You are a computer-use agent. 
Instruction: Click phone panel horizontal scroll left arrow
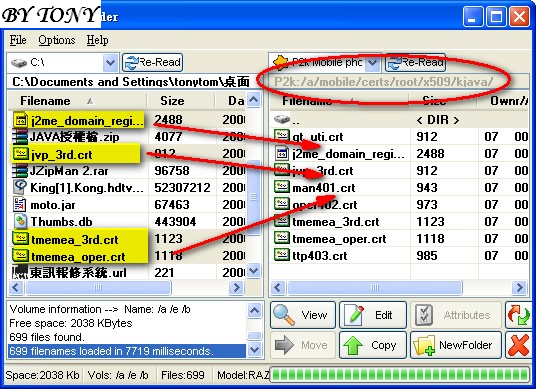pyautogui.click(x=278, y=287)
